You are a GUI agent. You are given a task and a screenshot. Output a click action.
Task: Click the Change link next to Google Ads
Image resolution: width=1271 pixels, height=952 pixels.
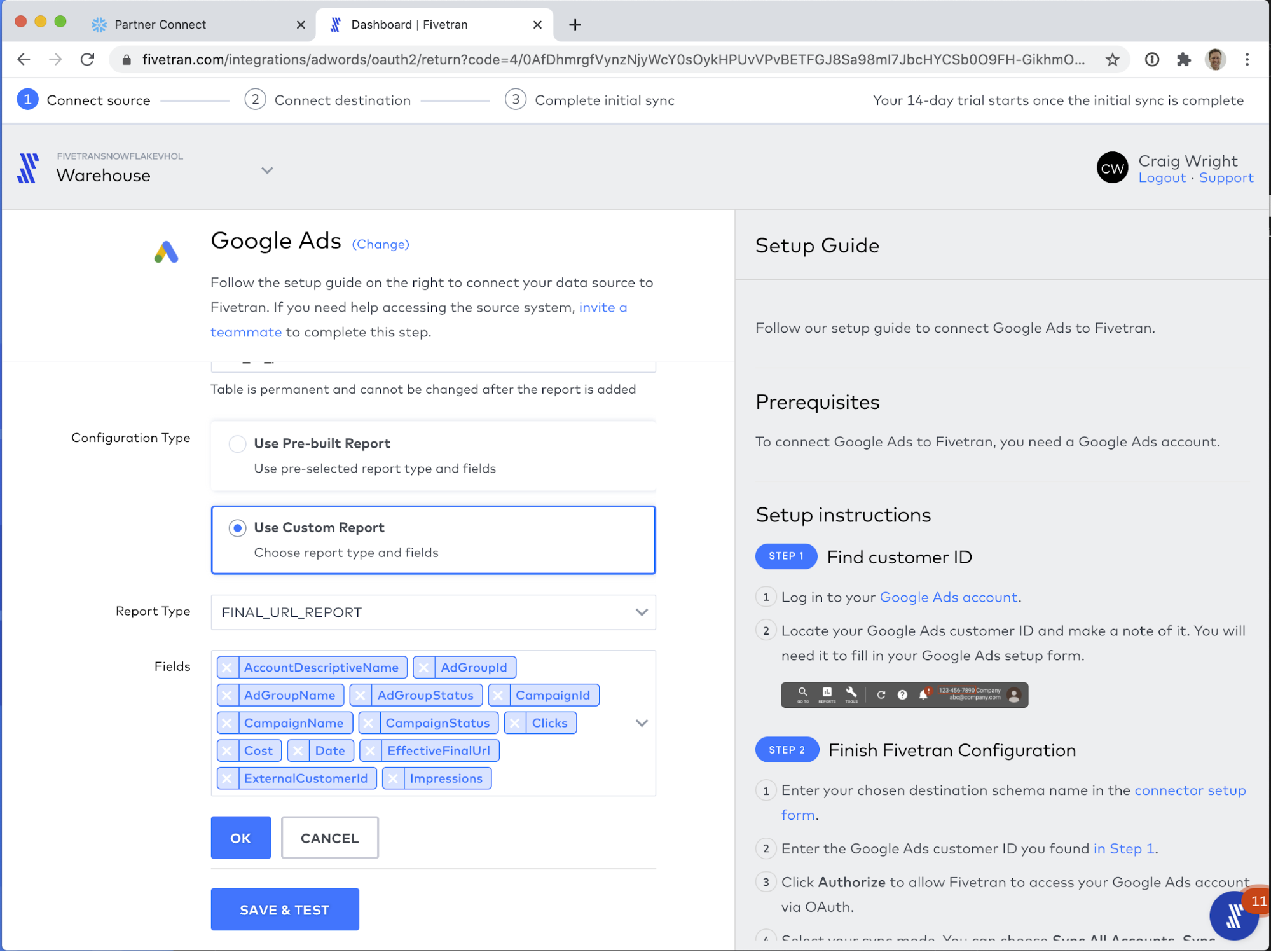click(380, 244)
